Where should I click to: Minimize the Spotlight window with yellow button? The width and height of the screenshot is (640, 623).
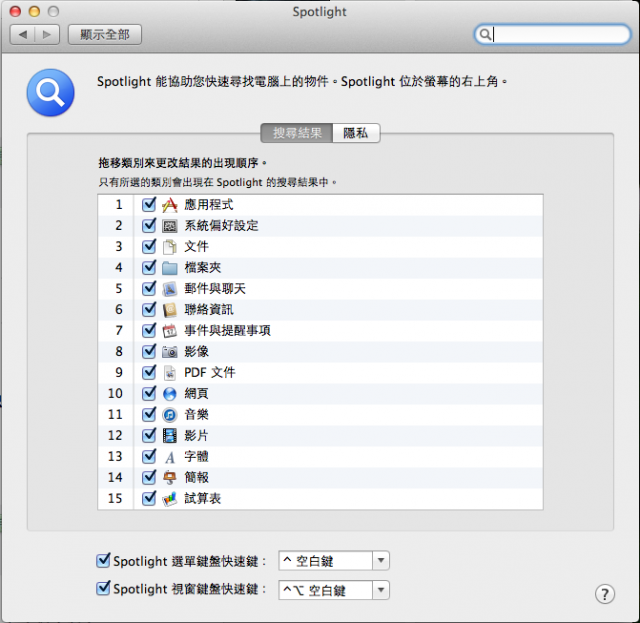click(34, 11)
